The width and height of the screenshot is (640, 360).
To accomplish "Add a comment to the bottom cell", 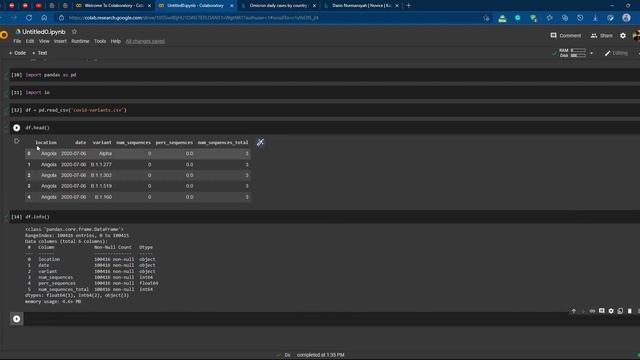I will pos(602,311).
